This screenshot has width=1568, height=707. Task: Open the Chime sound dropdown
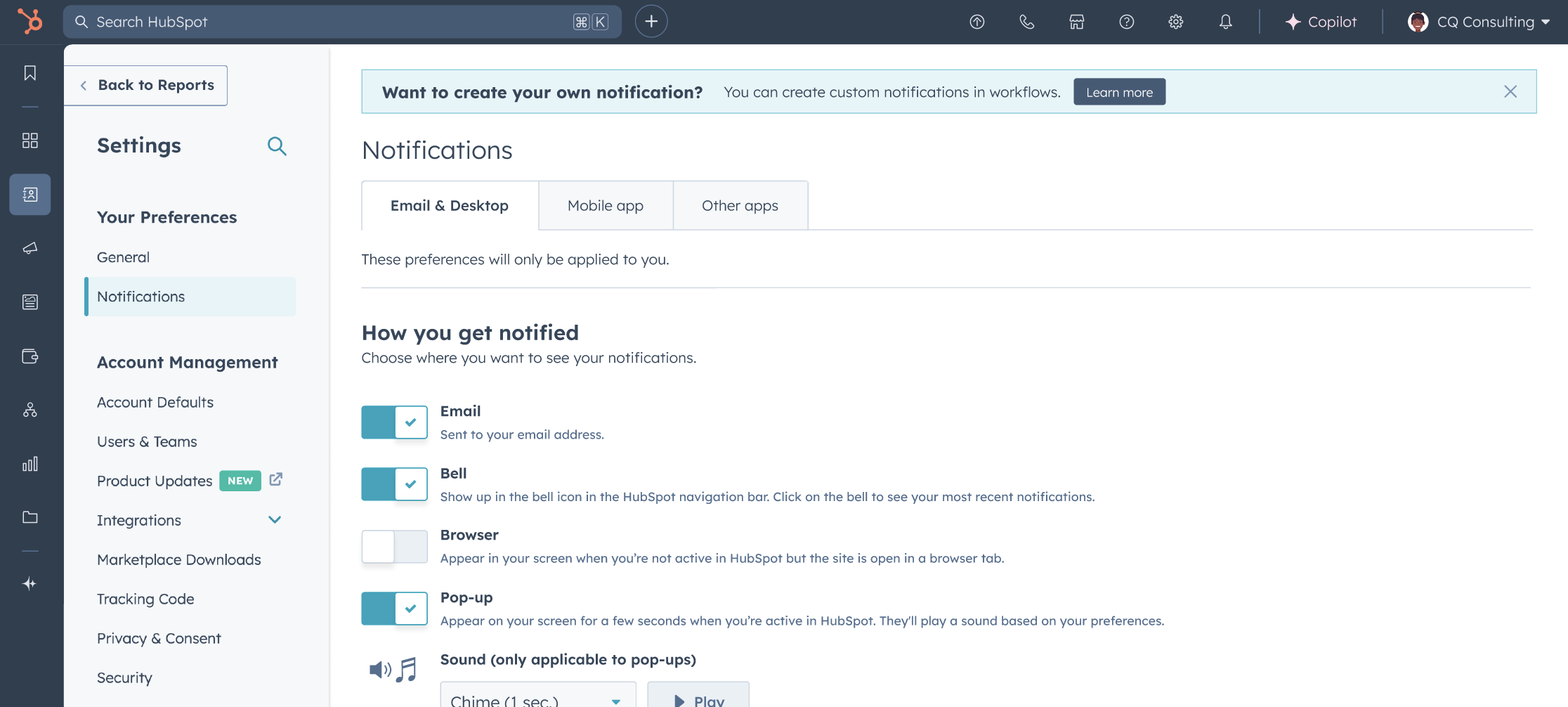pos(537,699)
